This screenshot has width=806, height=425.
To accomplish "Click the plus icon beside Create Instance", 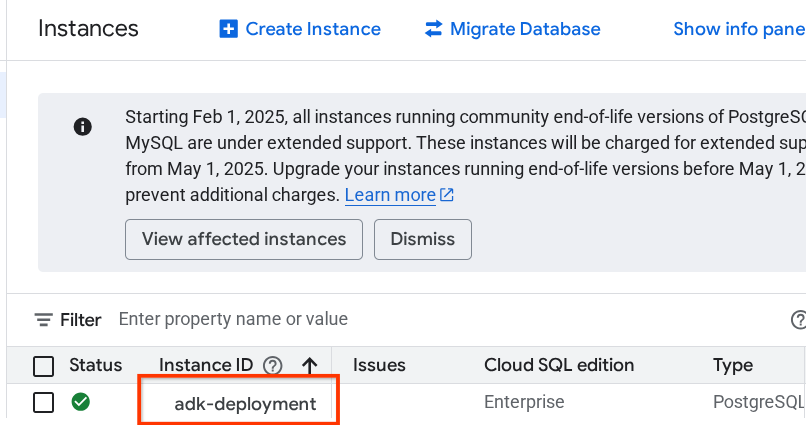I will tap(229, 29).
